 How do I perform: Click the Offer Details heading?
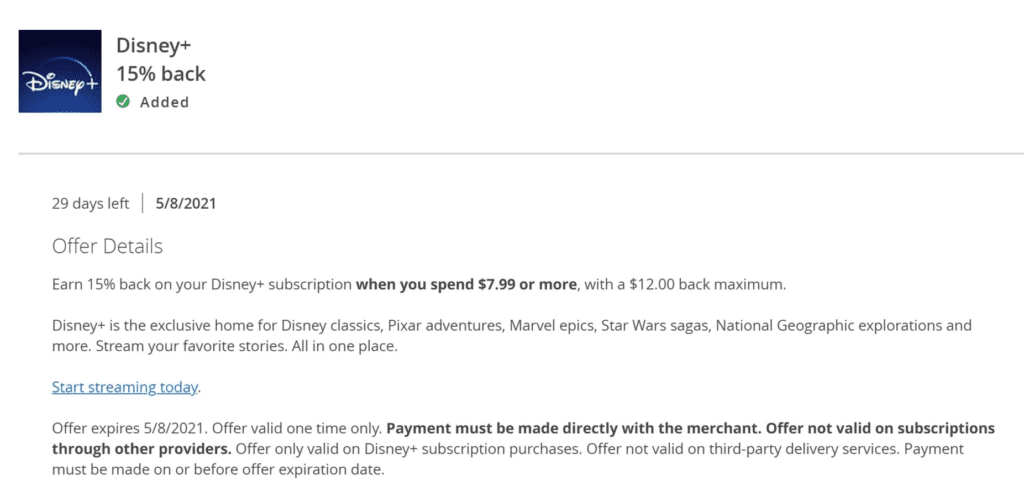click(108, 247)
